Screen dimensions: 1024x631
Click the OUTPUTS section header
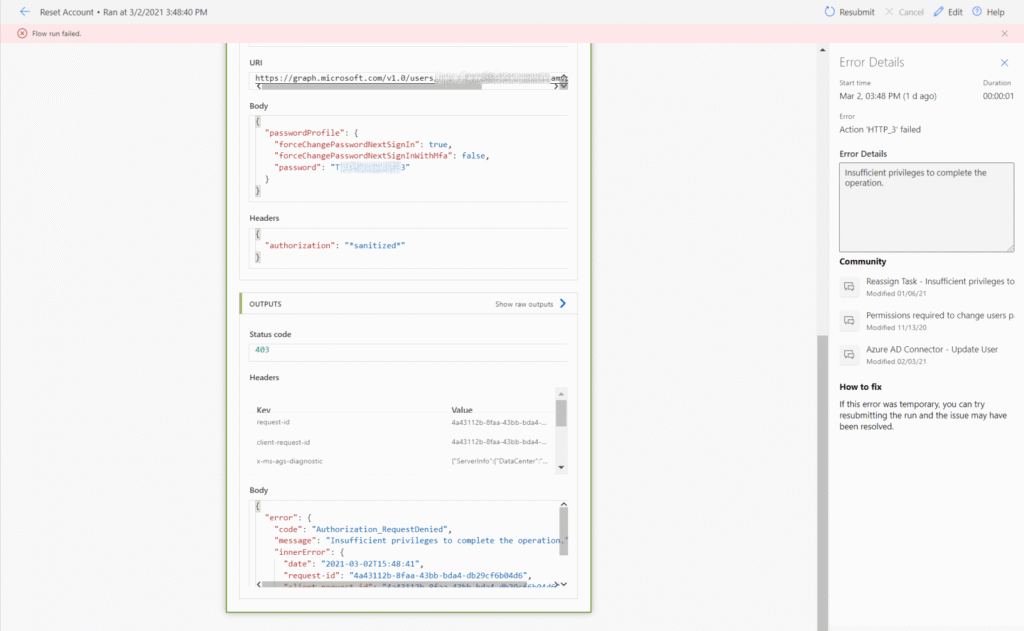tap(408, 304)
